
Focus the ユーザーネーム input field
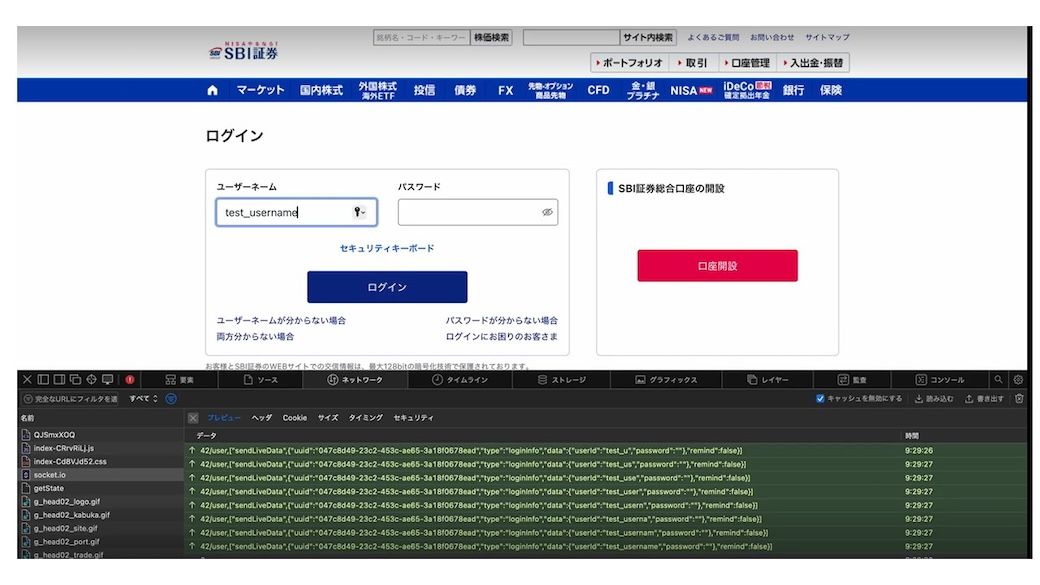pos(296,212)
